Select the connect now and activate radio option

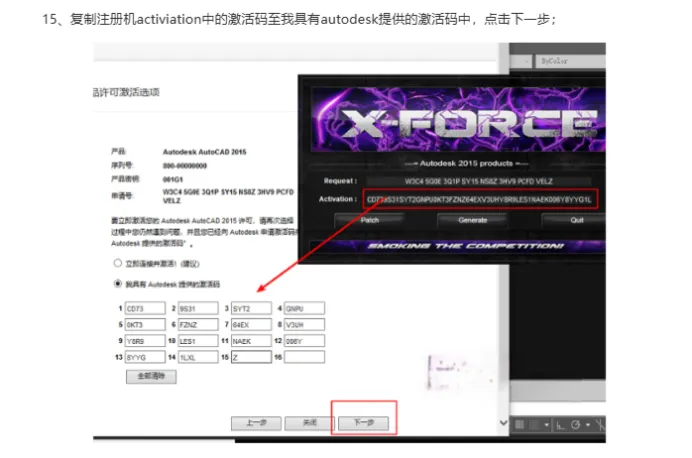(117, 263)
